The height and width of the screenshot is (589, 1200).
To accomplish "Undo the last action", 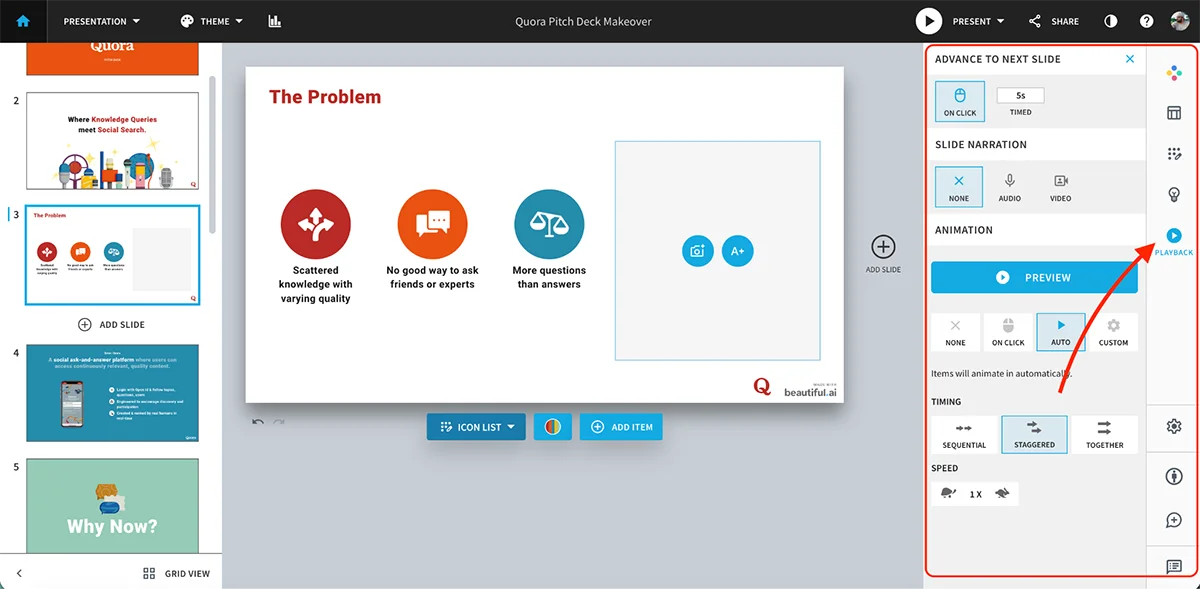I will (x=258, y=422).
